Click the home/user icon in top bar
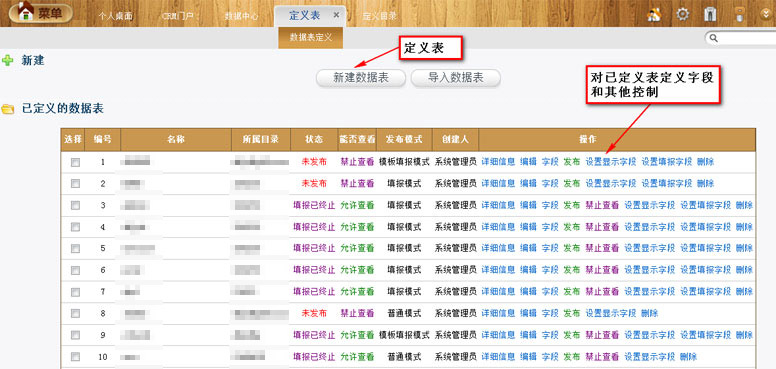The height and width of the screenshot is (369, 776). (x=654, y=14)
